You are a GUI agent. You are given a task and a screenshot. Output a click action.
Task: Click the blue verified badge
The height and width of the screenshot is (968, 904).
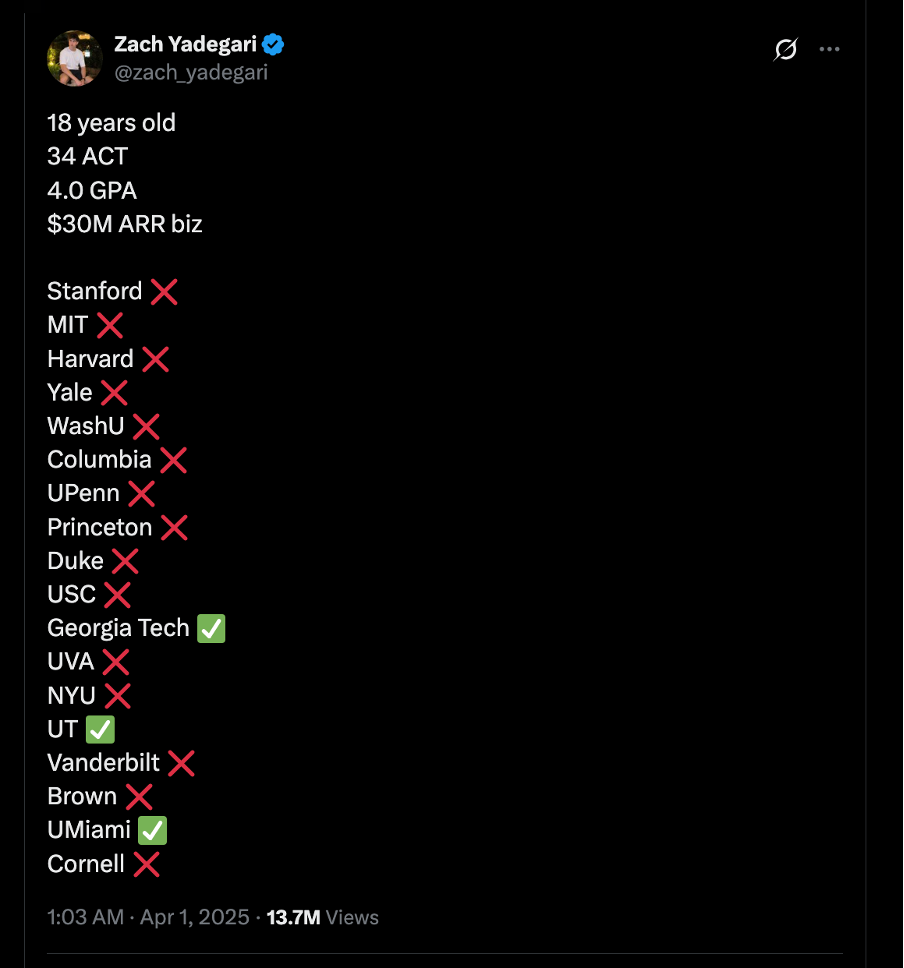[273, 44]
